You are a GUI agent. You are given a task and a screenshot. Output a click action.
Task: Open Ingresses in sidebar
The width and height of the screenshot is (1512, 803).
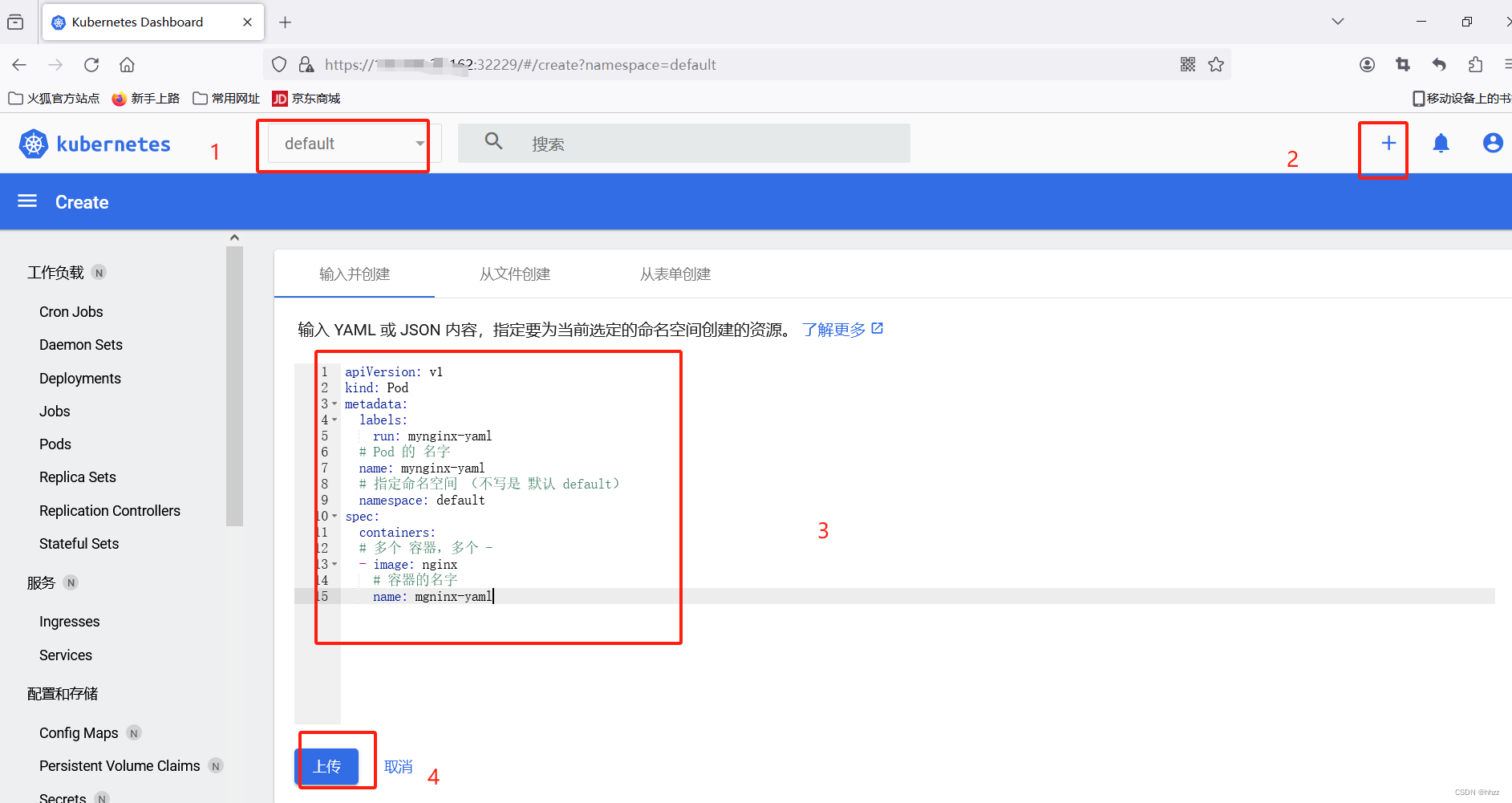point(70,622)
